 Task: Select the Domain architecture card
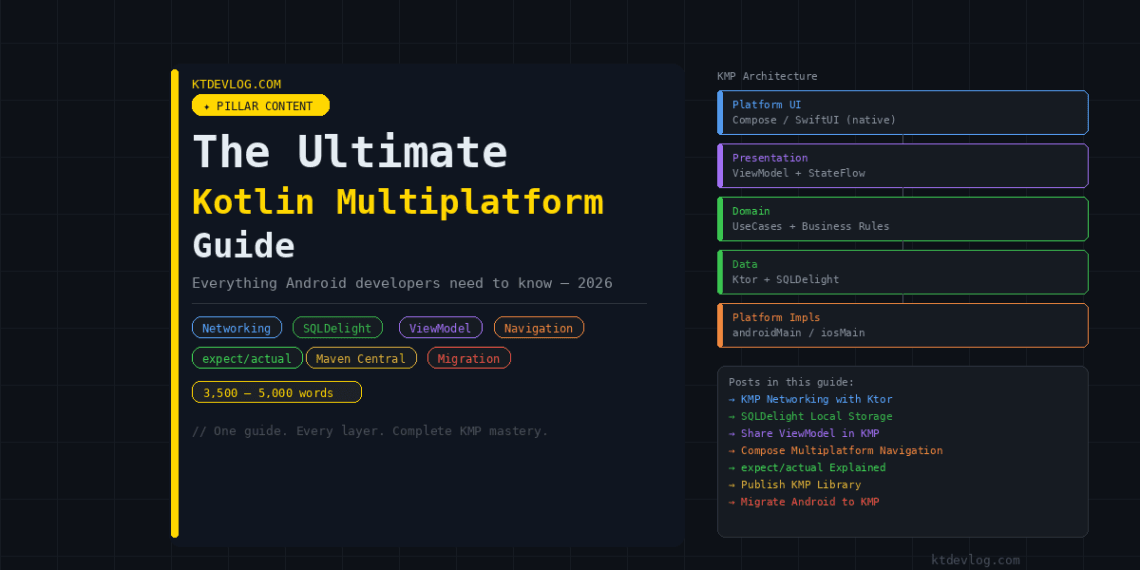coord(902,219)
